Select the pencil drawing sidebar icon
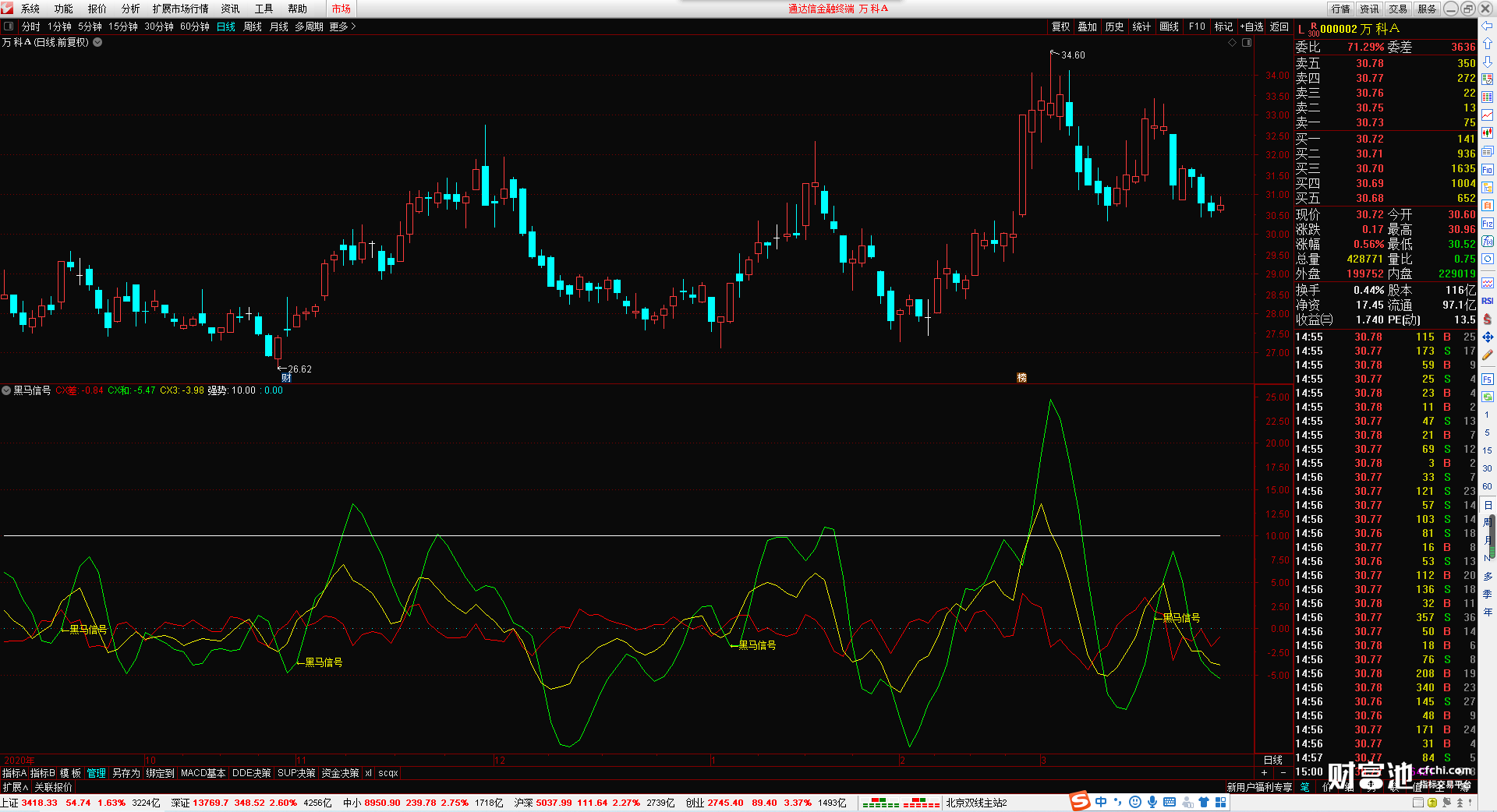 click(1488, 355)
